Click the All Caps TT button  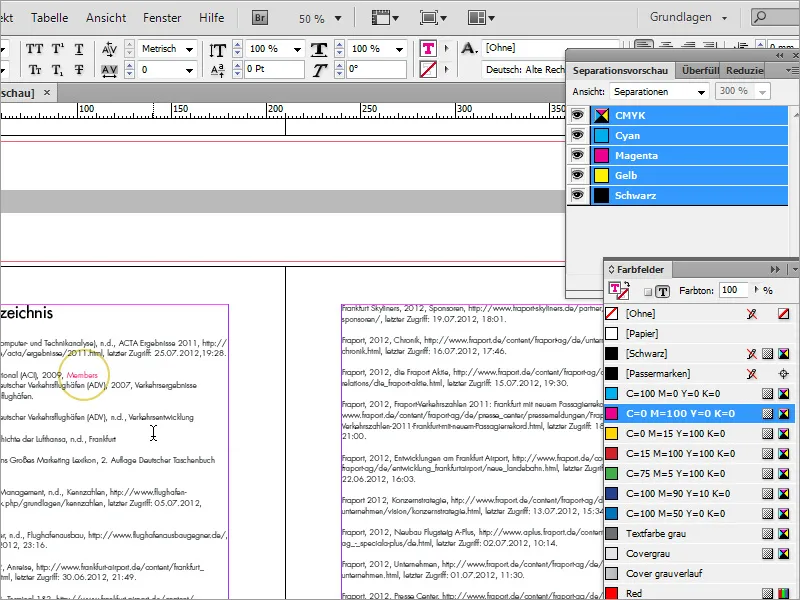pos(34,49)
